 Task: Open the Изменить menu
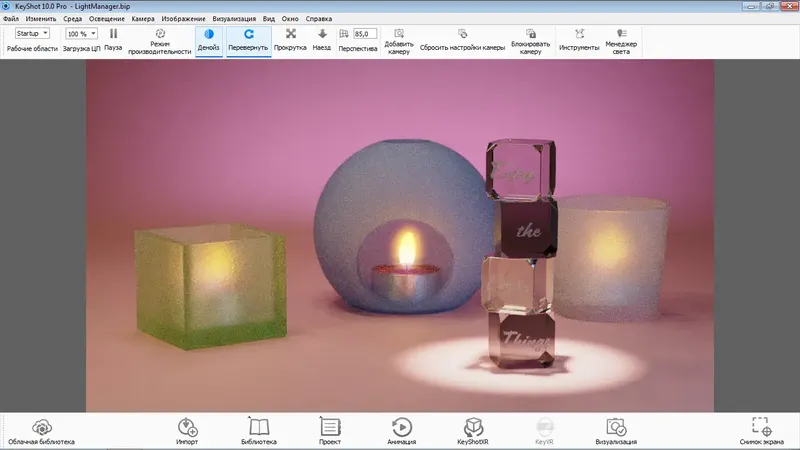click(x=41, y=19)
